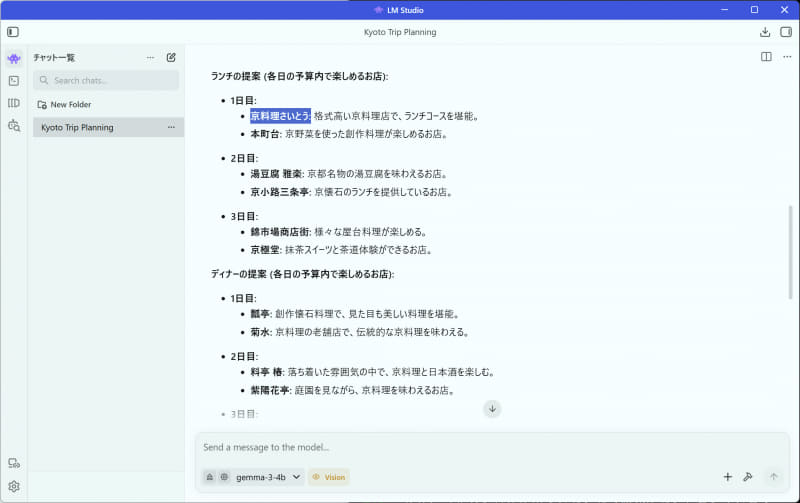Click the model settings icon beside gemma-3-4b
This screenshot has height=503, width=800.
[224, 477]
